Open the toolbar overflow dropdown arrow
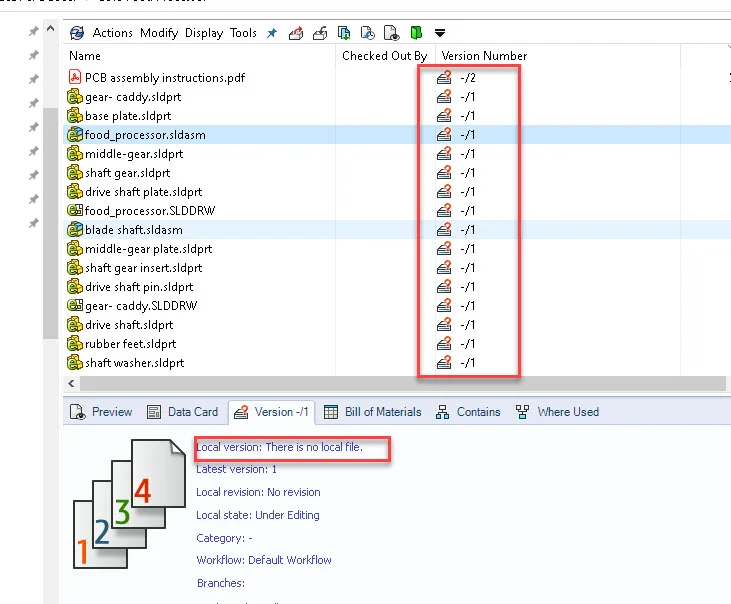731x604 pixels. click(x=440, y=34)
